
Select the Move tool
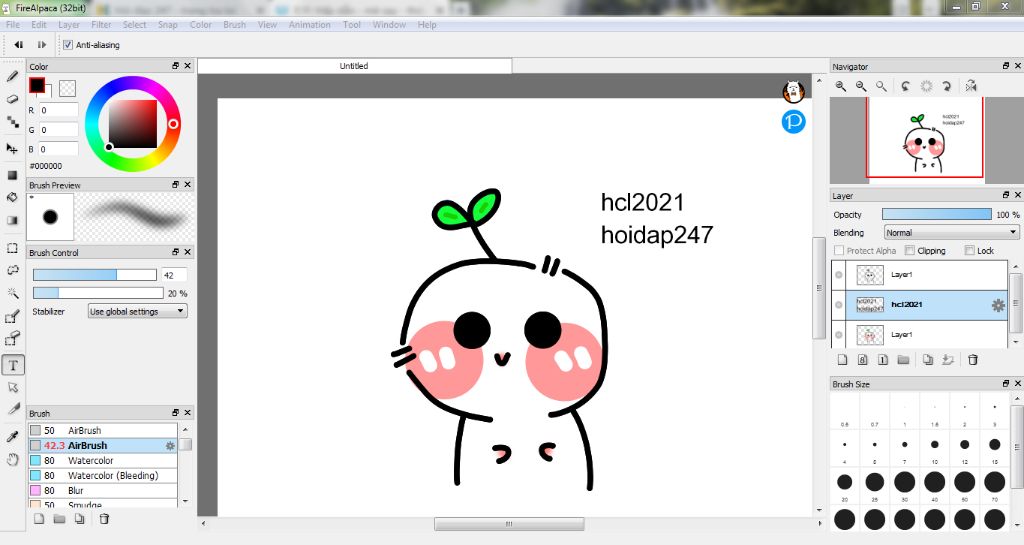pos(12,148)
